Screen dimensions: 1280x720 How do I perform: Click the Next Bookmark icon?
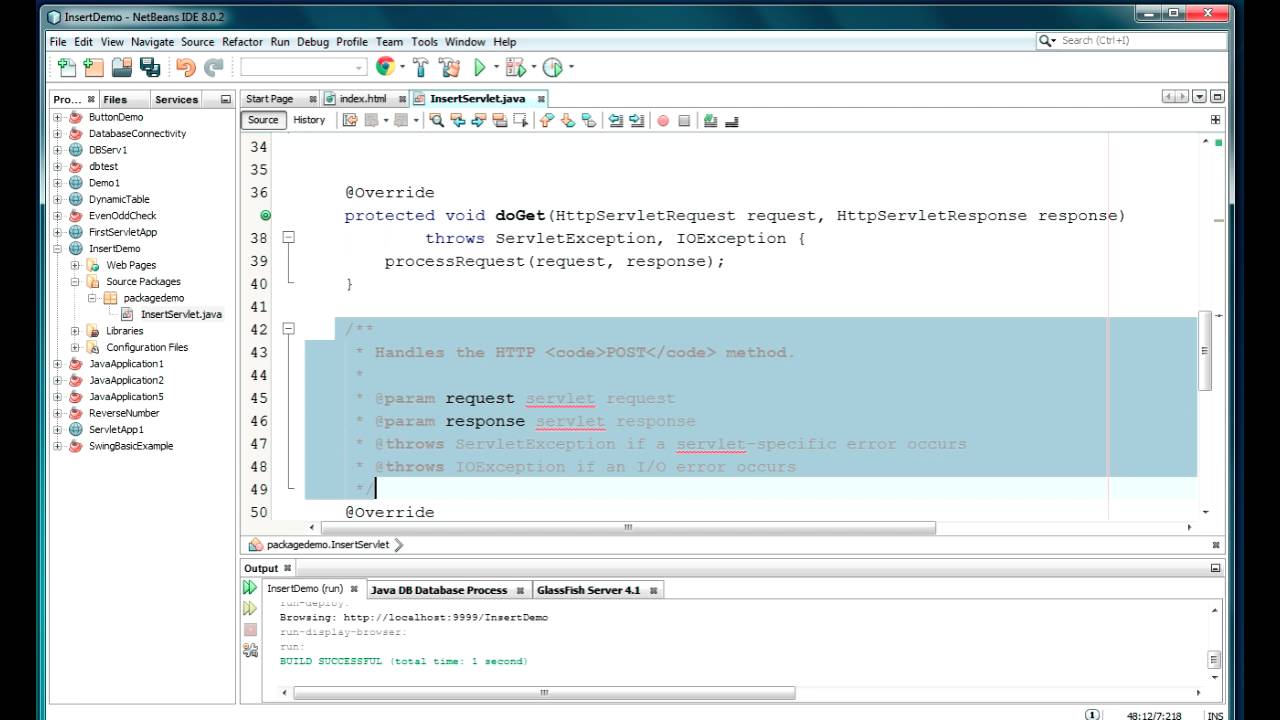tap(568, 120)
